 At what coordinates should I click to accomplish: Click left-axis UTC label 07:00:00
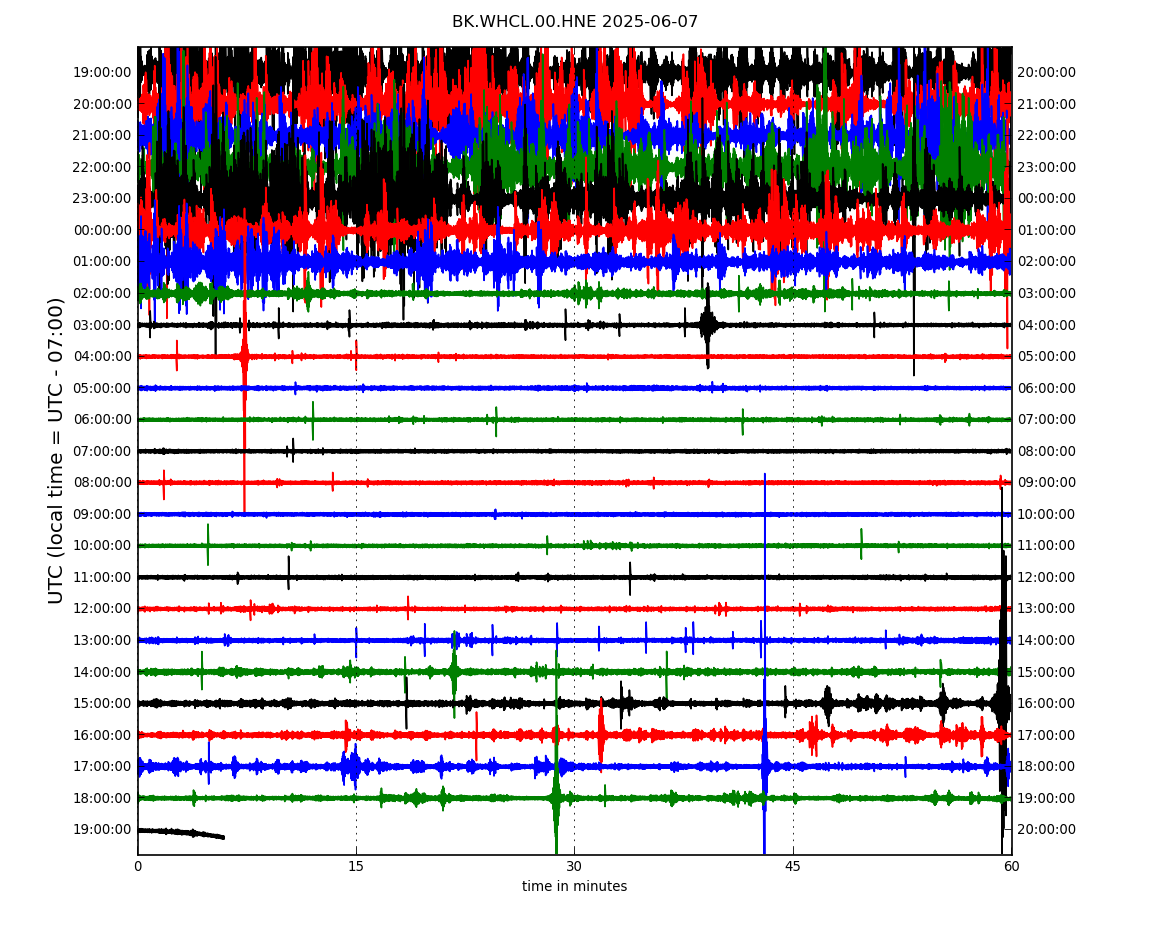pyautogui.click(x=102, y=451)
